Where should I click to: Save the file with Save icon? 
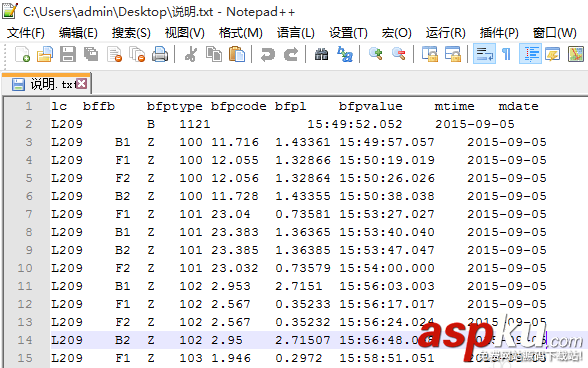(x=68, y=54)
